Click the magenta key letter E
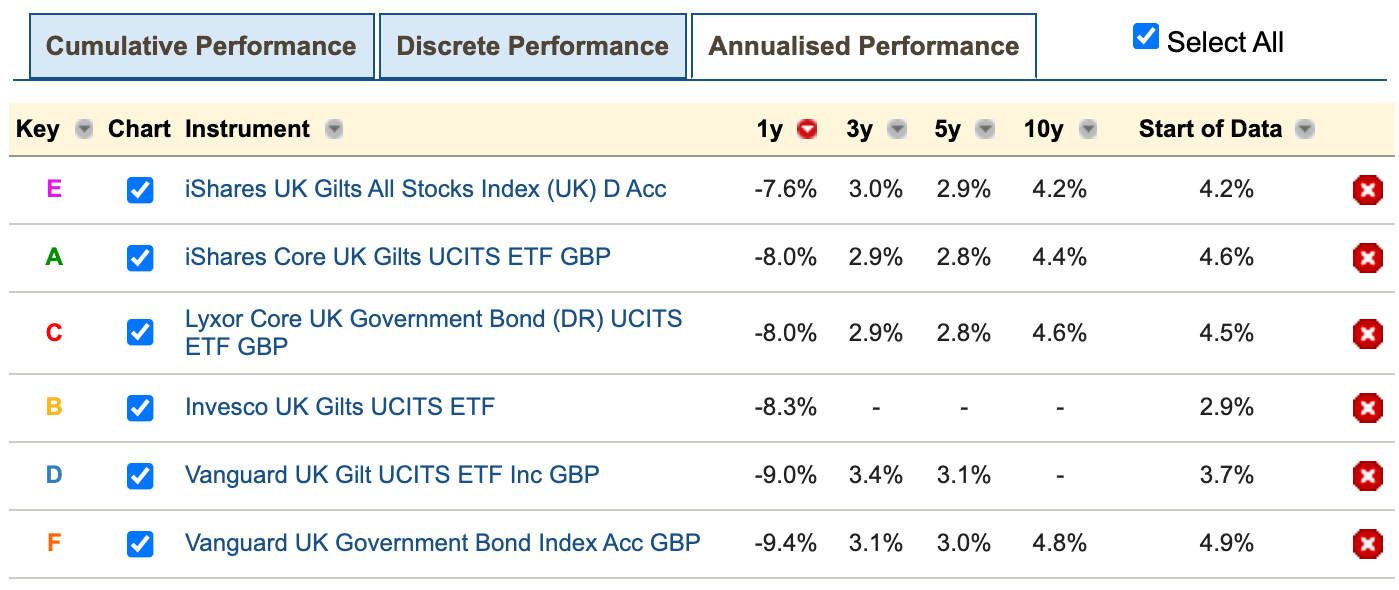 click(54, 190)
